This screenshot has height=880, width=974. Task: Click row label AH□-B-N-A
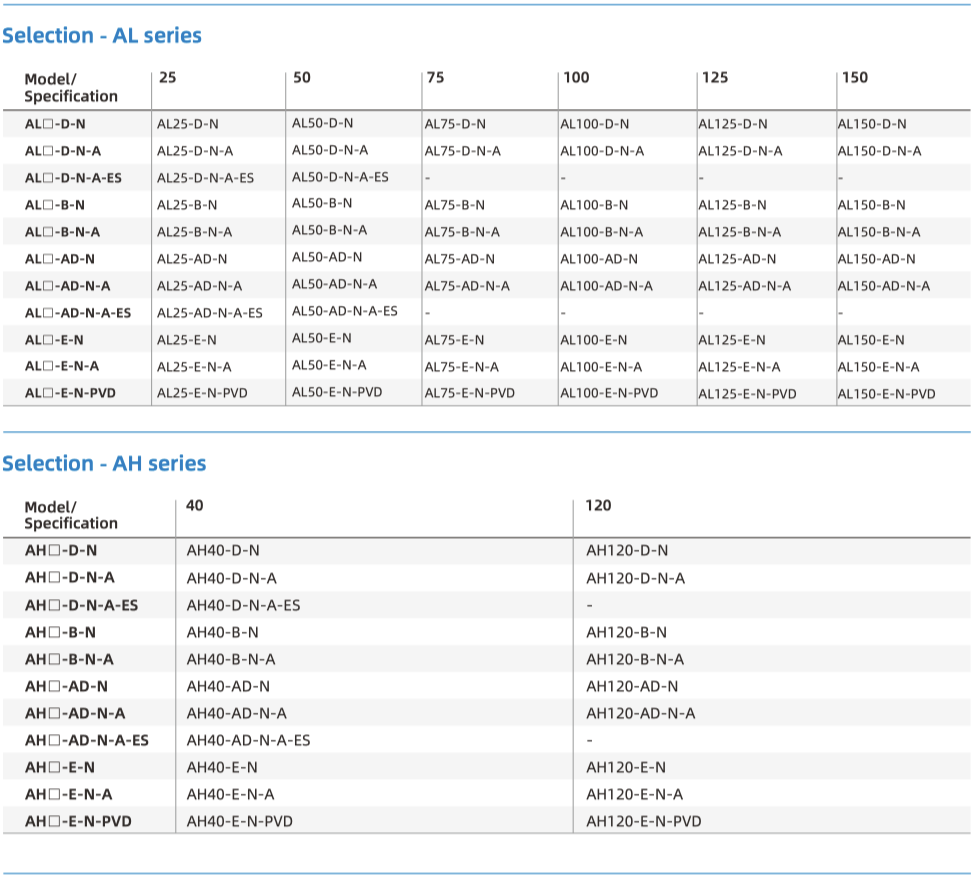click(70, 660)
